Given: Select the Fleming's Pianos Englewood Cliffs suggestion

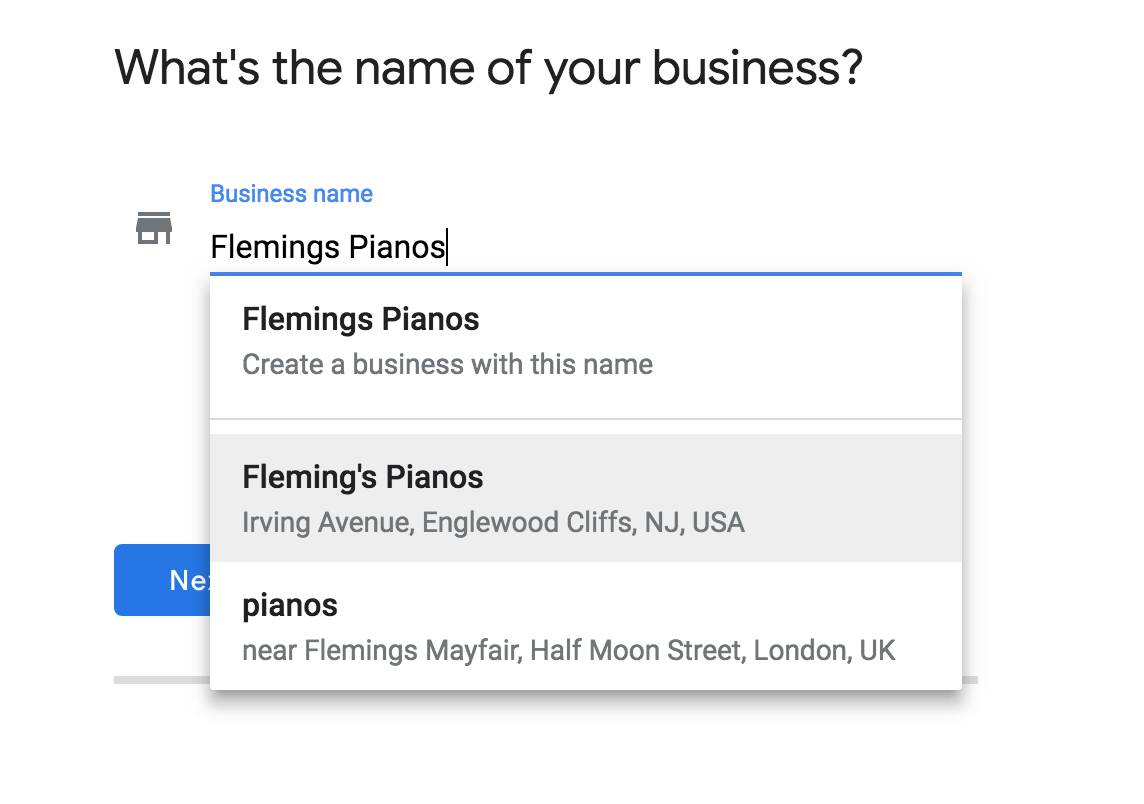Looking at the screenshot, I should point(586,498).
